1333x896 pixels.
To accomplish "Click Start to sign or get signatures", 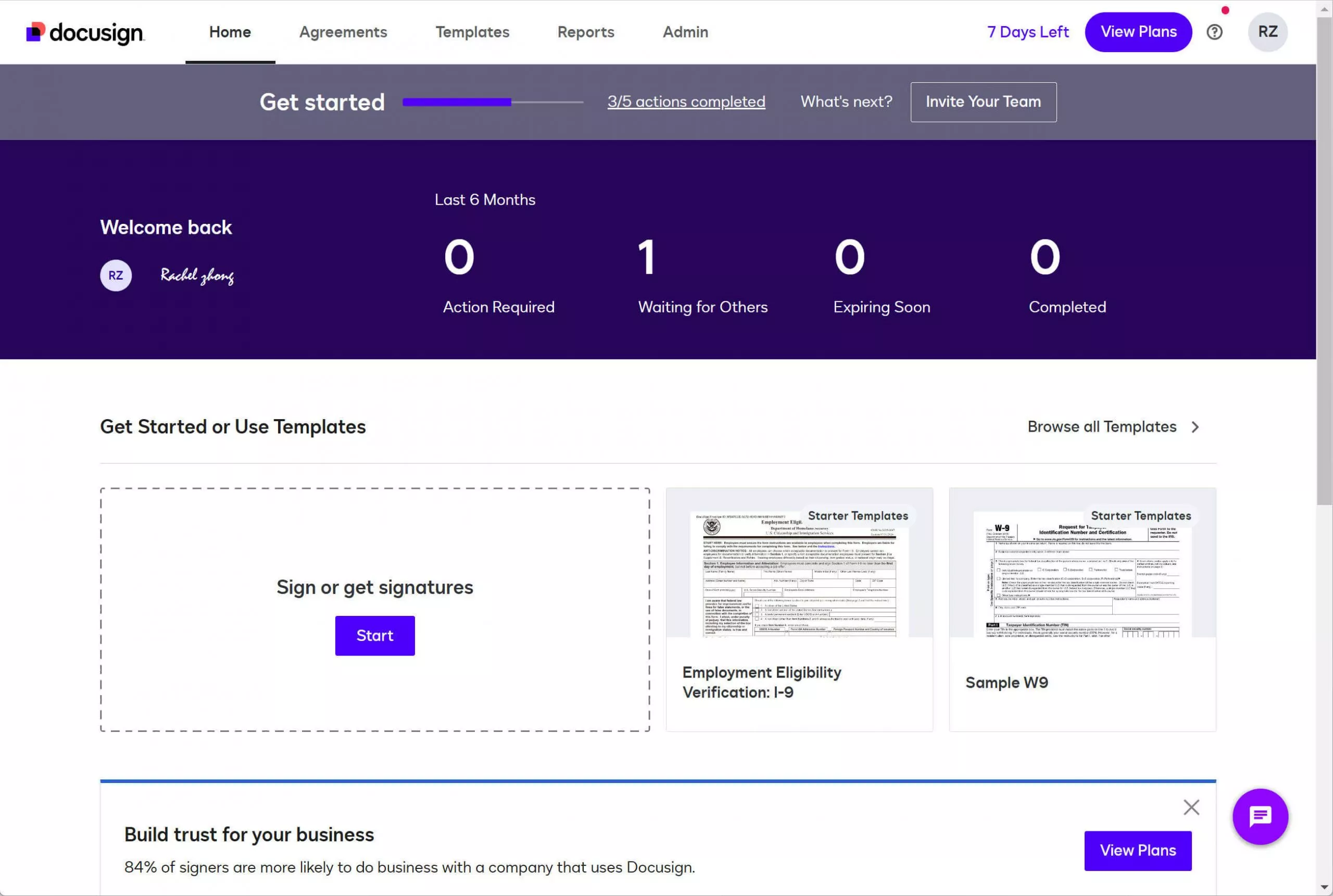I will 374,636.
